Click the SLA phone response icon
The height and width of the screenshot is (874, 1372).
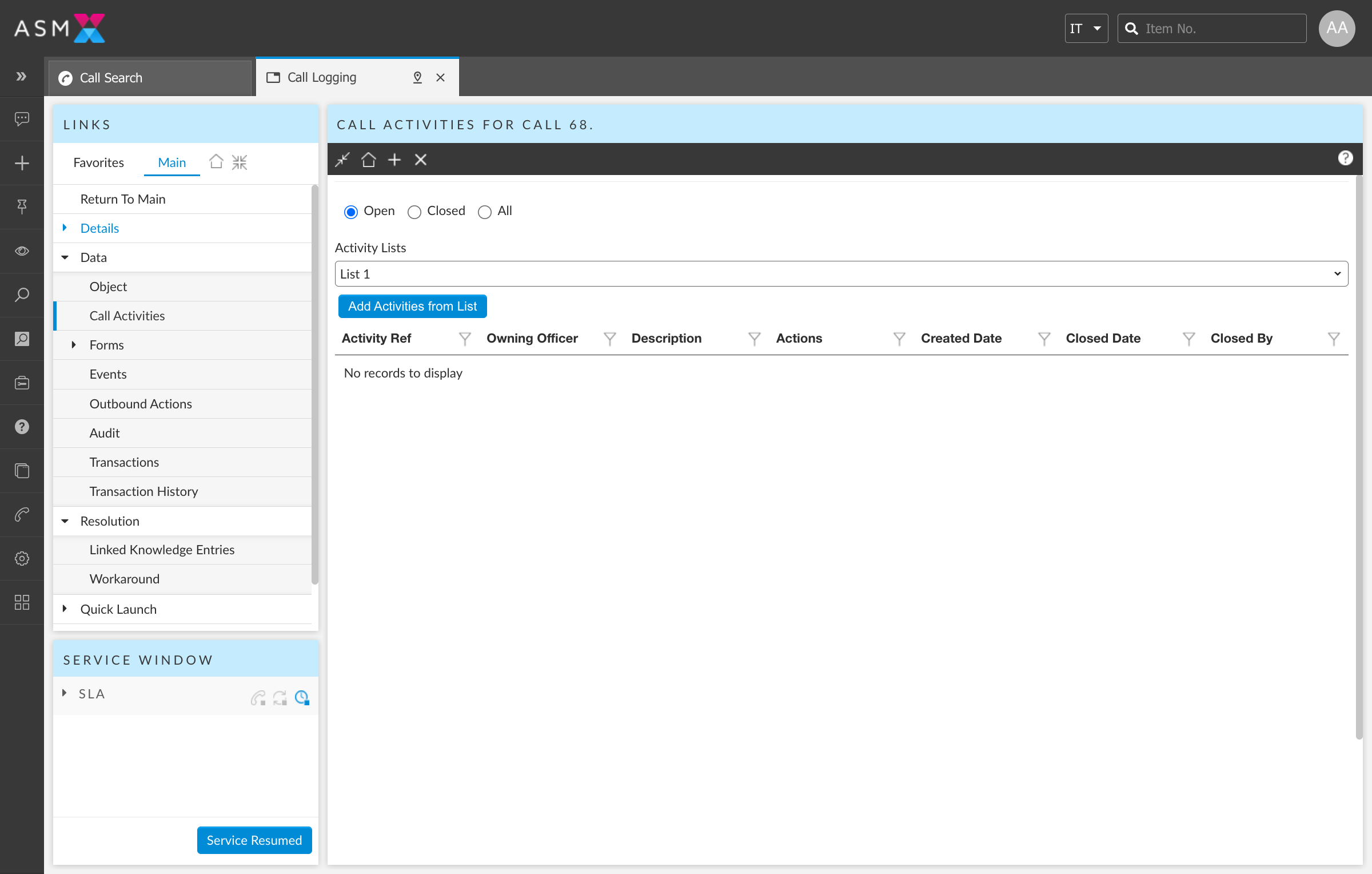click(258, 697)
